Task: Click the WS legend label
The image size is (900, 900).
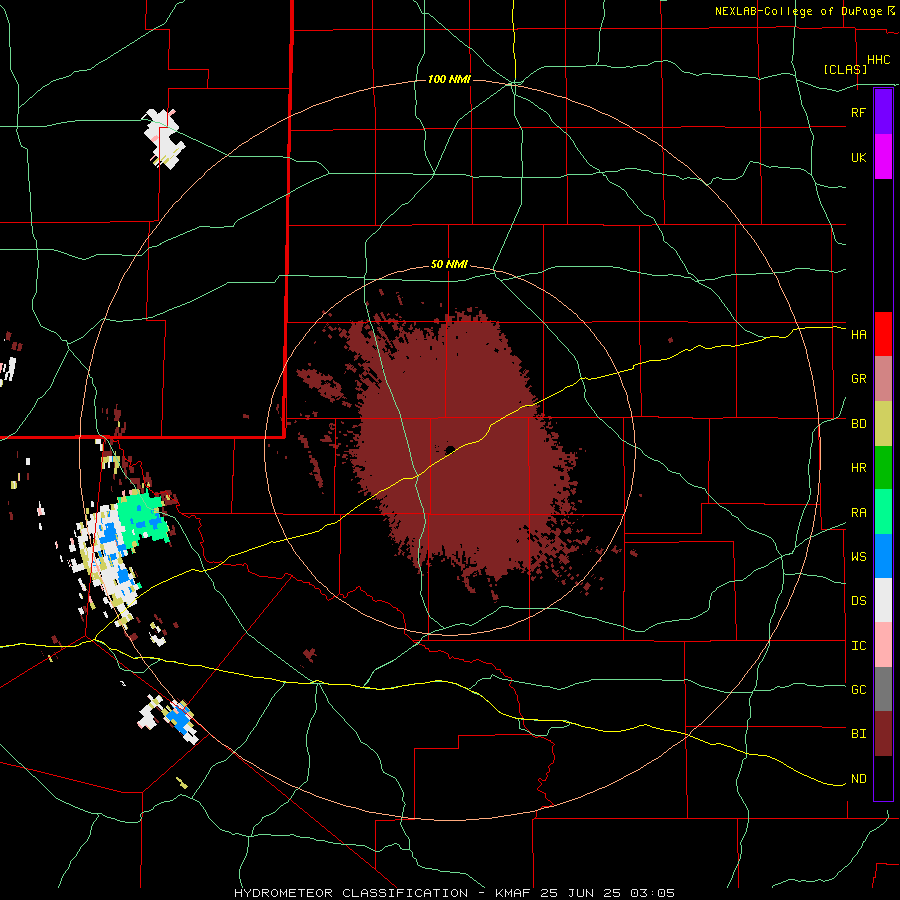Action: pyautogui.click(x=858, y=556)
